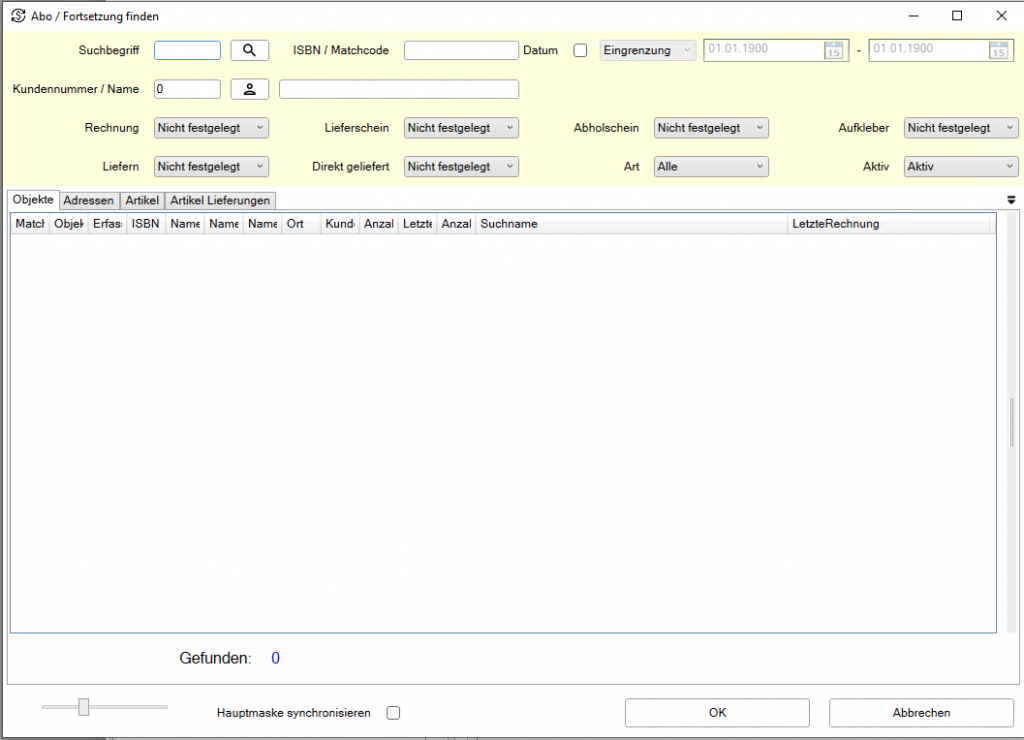Enable the Datum checkbox
The height and width of the screenshot is (740, 1024).
click(x=580, y=50)
